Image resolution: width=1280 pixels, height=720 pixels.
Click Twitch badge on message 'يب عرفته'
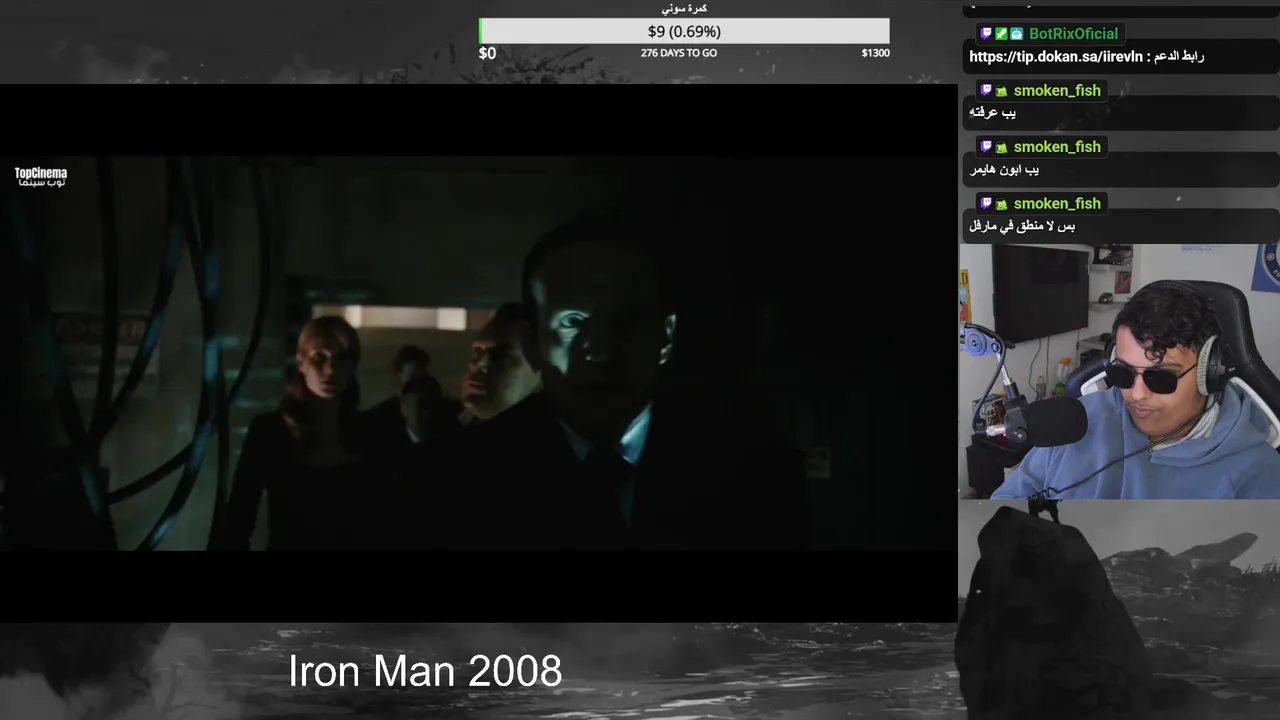986,91
